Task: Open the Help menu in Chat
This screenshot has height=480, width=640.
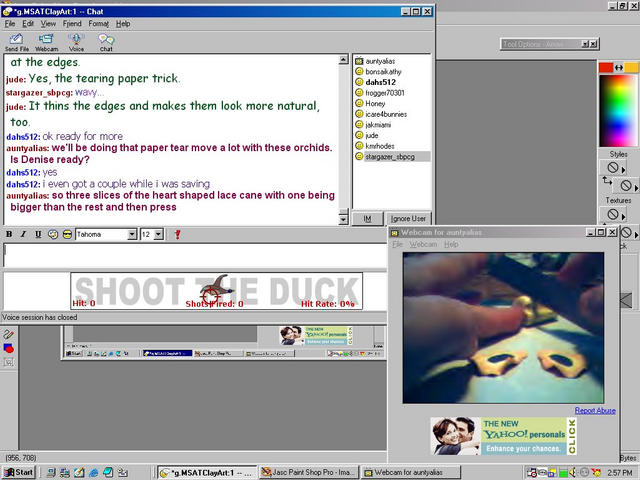Action: tap(123, 24)
